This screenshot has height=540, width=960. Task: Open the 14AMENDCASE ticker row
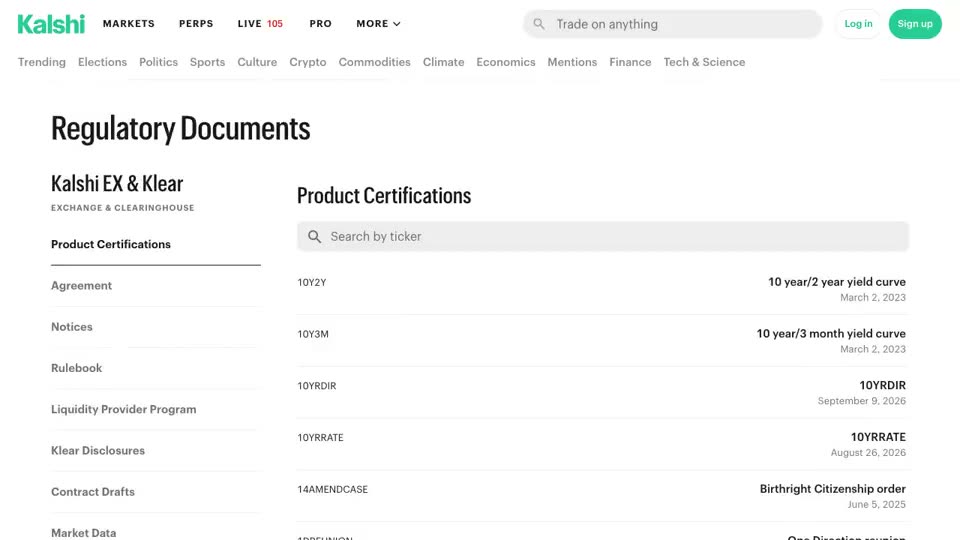pos(602,496)
